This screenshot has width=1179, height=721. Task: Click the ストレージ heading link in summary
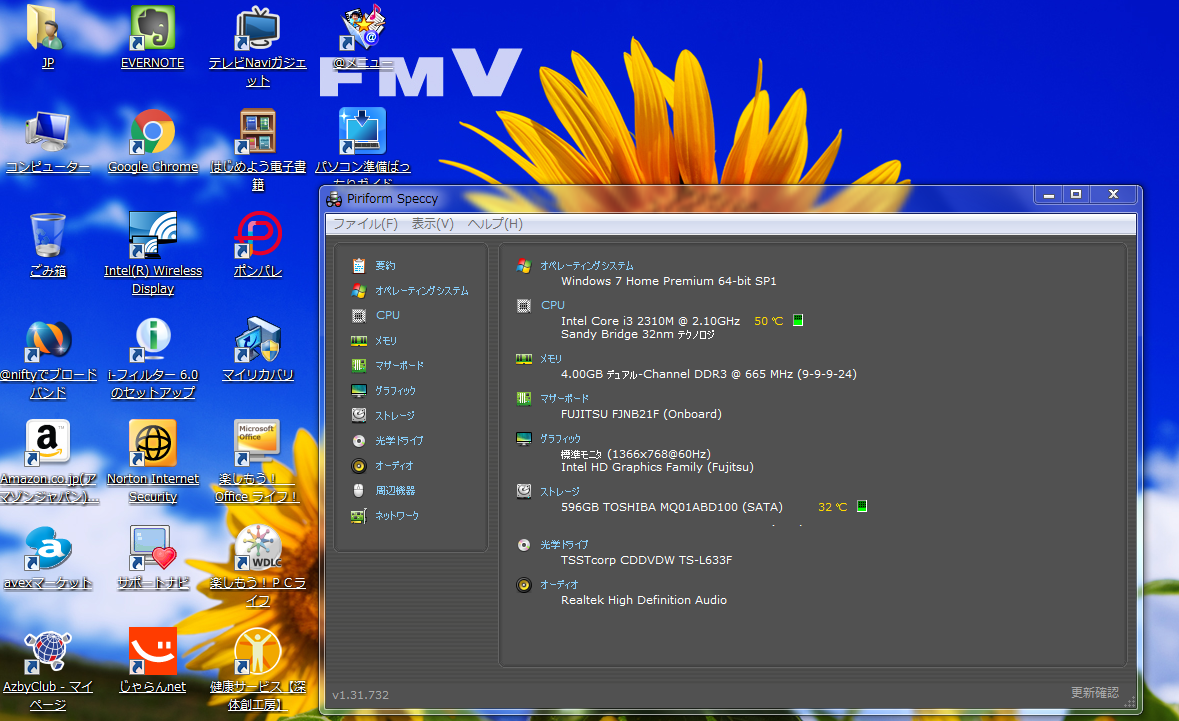tap(559, 492)
